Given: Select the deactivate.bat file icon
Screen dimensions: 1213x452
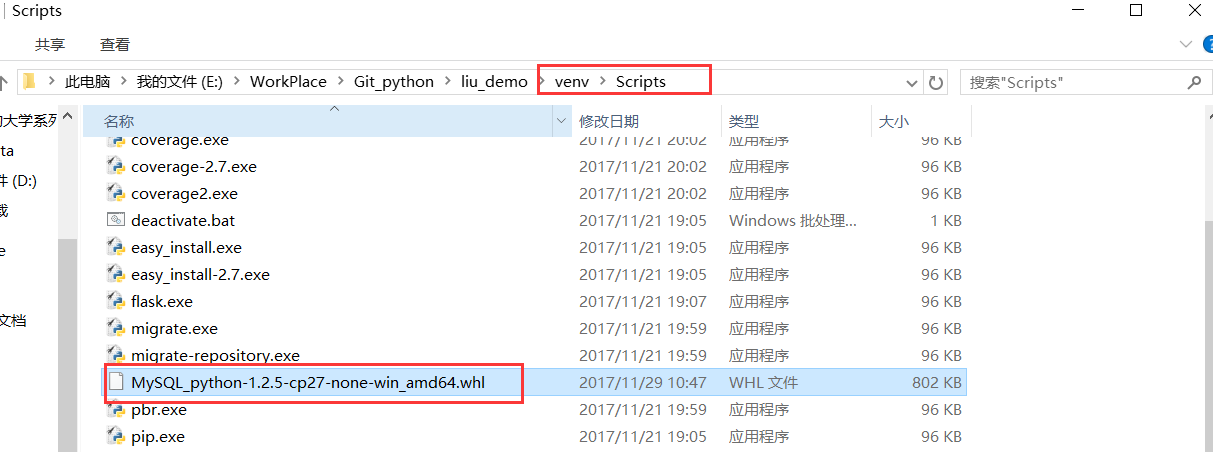Looking at the screenshot, I should coord(116,220).
